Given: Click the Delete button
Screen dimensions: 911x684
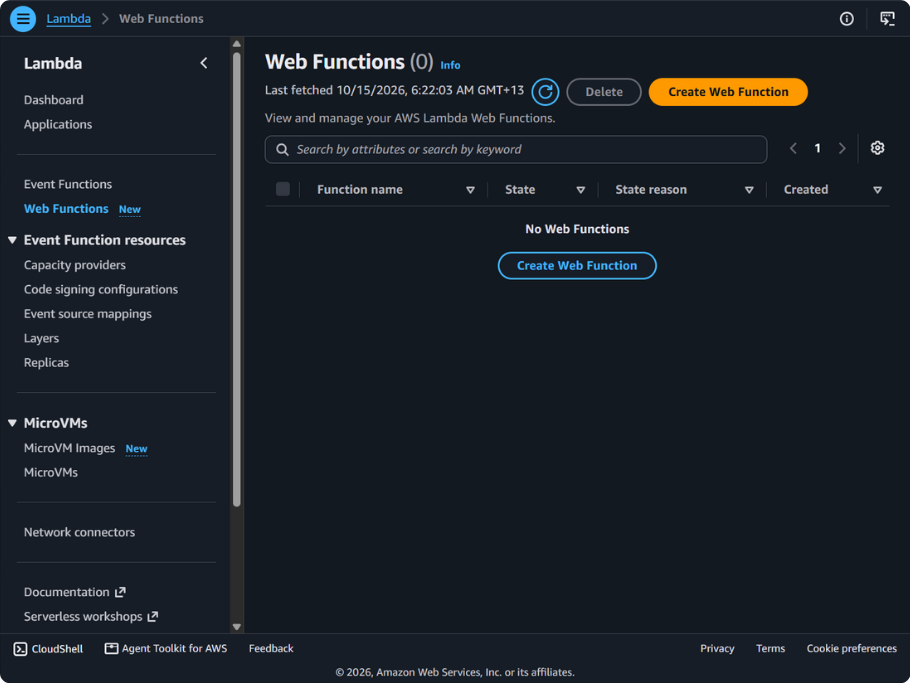Looking at the screenshot, I should (x=604, y=92).
